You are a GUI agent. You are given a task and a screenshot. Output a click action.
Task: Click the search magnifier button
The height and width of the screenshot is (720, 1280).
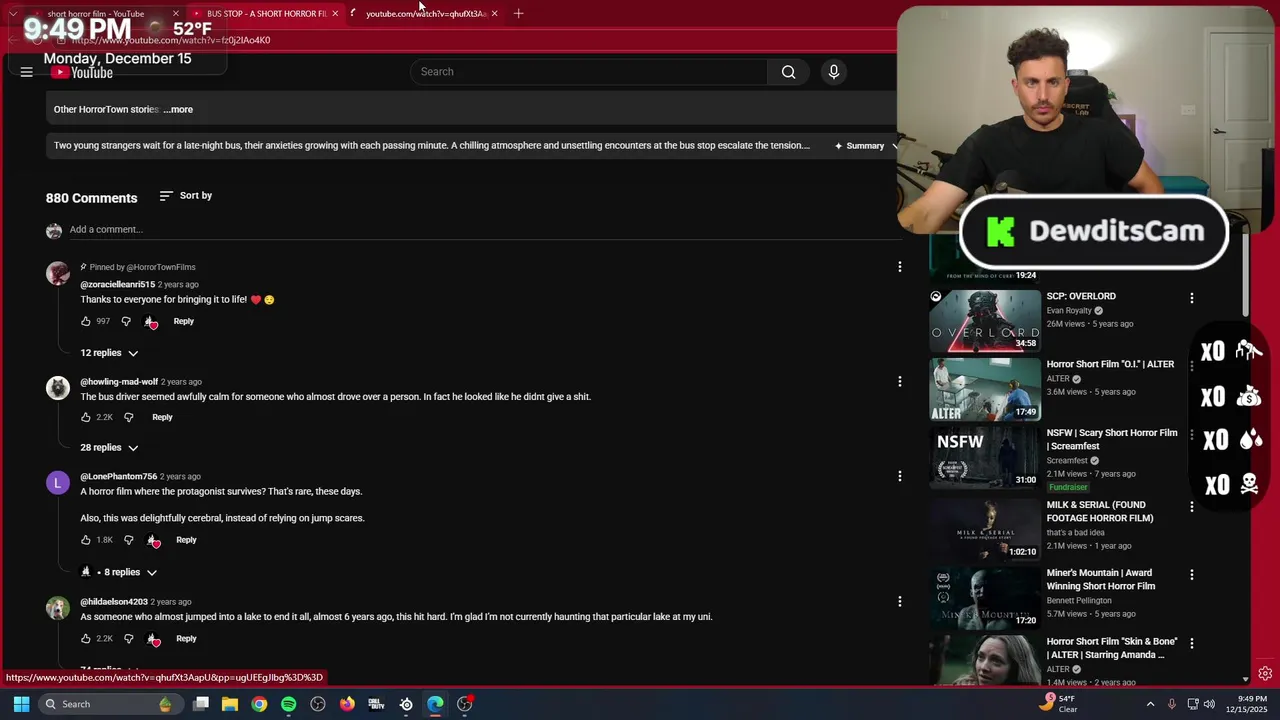tap(788, 72)
